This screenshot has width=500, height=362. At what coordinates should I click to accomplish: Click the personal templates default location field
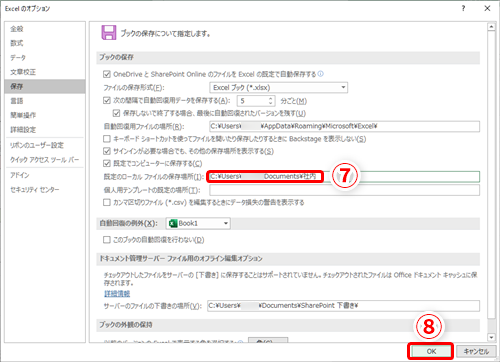pos(345,190)
